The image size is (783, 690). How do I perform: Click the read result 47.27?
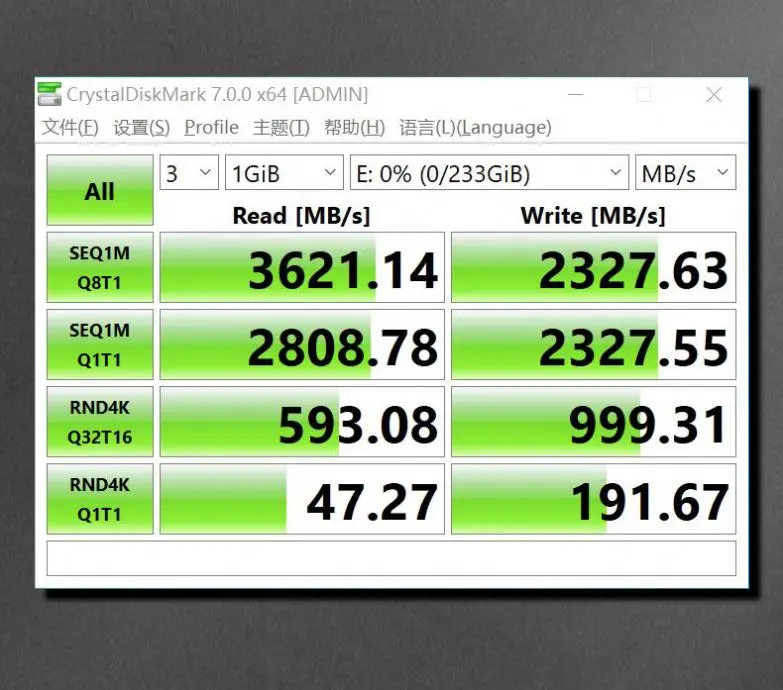(x=302, y=499)
